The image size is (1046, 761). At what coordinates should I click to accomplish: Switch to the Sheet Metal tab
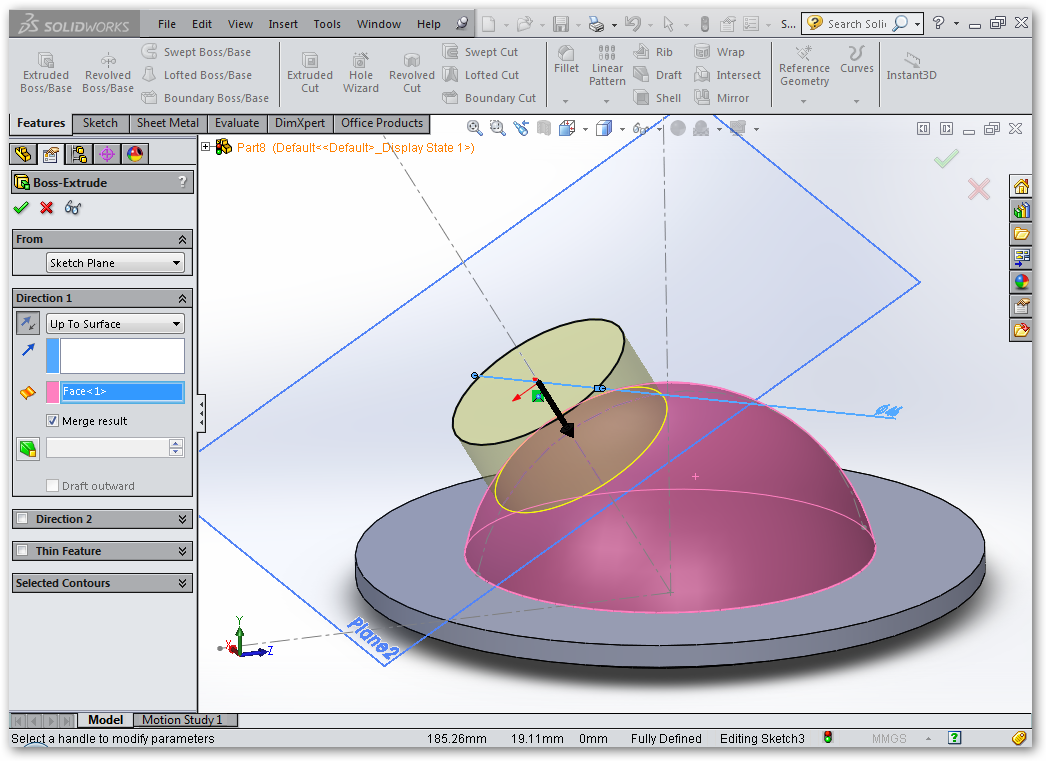pos(168,123)
